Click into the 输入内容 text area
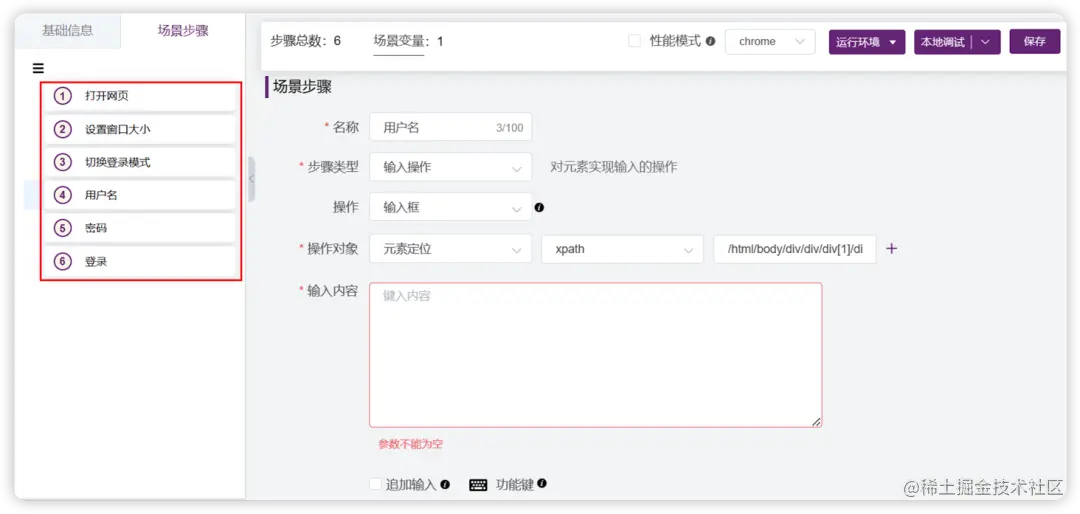1080x514 pixels. tap(595, 355)
